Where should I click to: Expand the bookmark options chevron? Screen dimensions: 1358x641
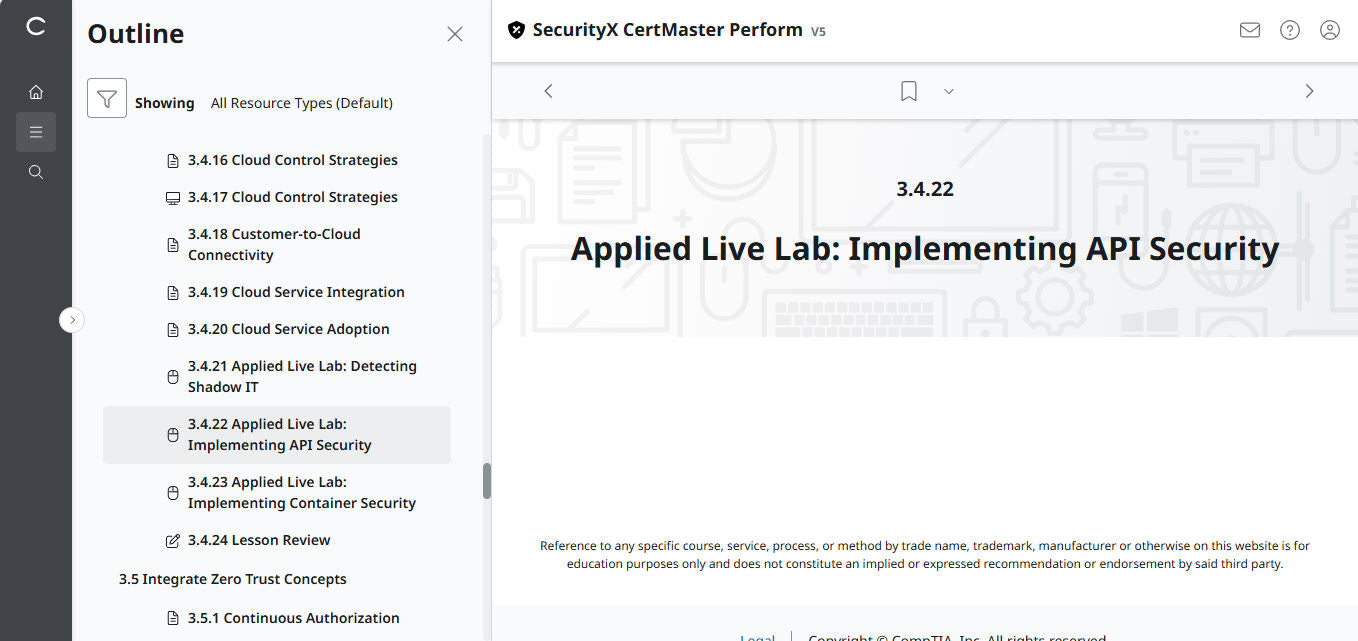pos(948,91)
